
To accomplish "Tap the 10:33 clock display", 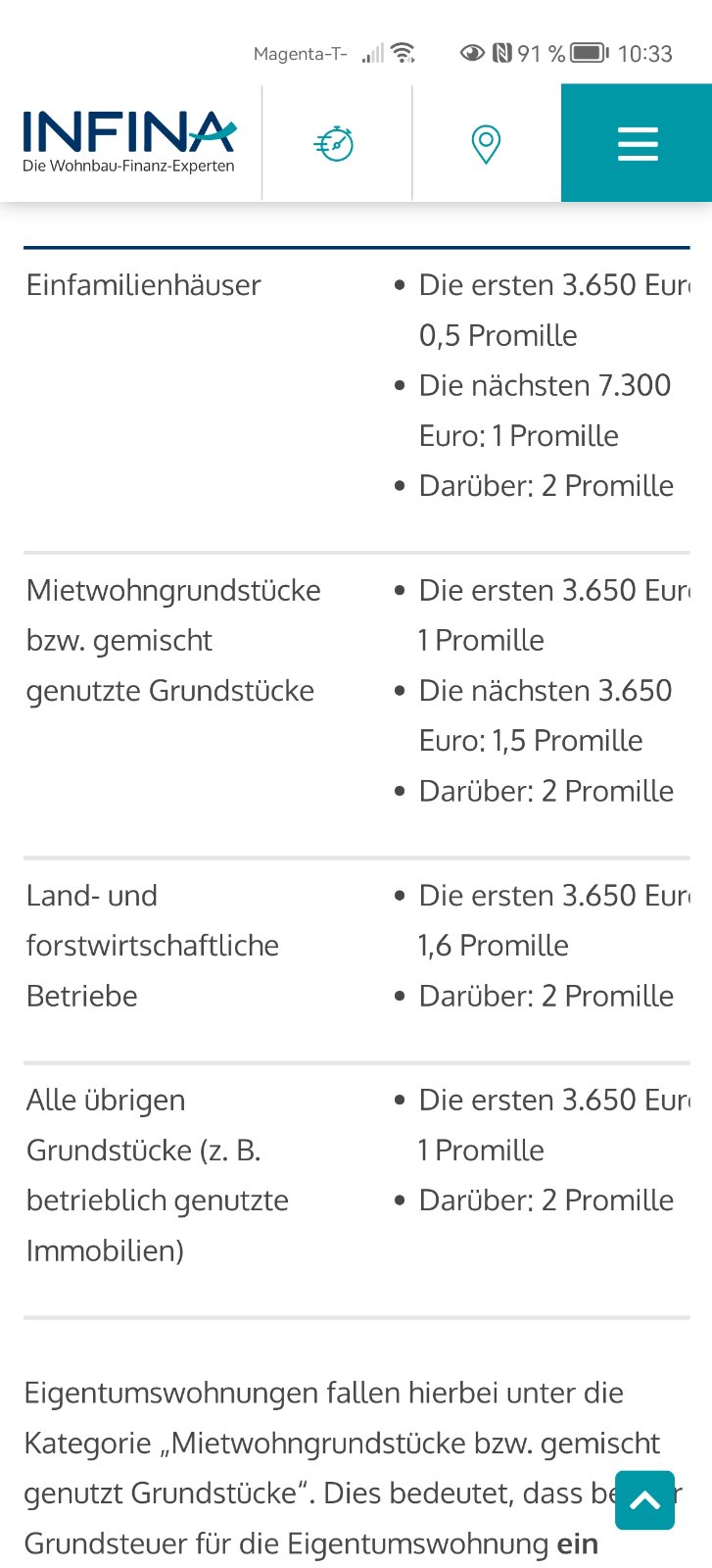I will click(x=644, y=54).
